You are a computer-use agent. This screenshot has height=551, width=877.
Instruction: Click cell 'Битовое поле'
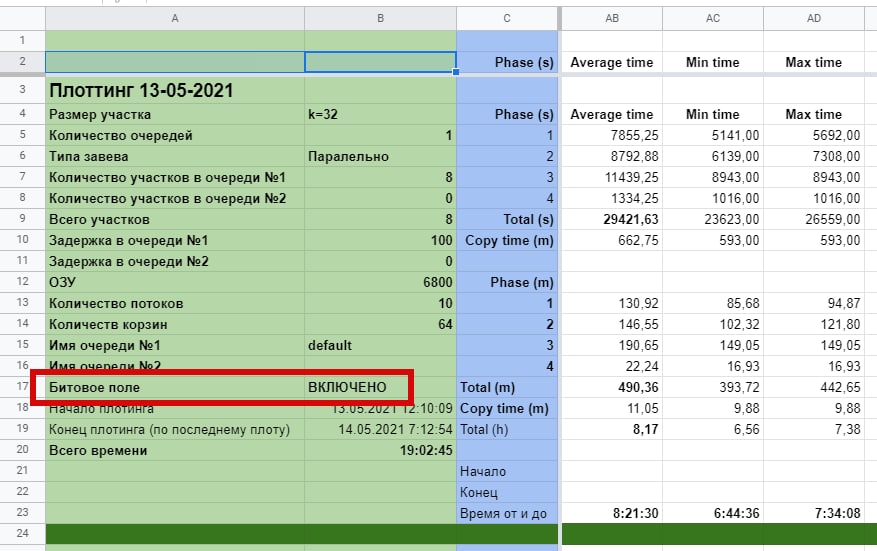click(x=175, y=387)
